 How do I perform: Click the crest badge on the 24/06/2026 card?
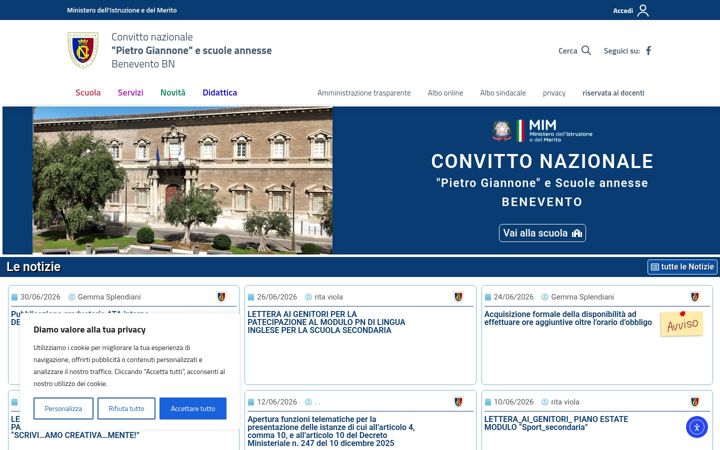[695, 297]
